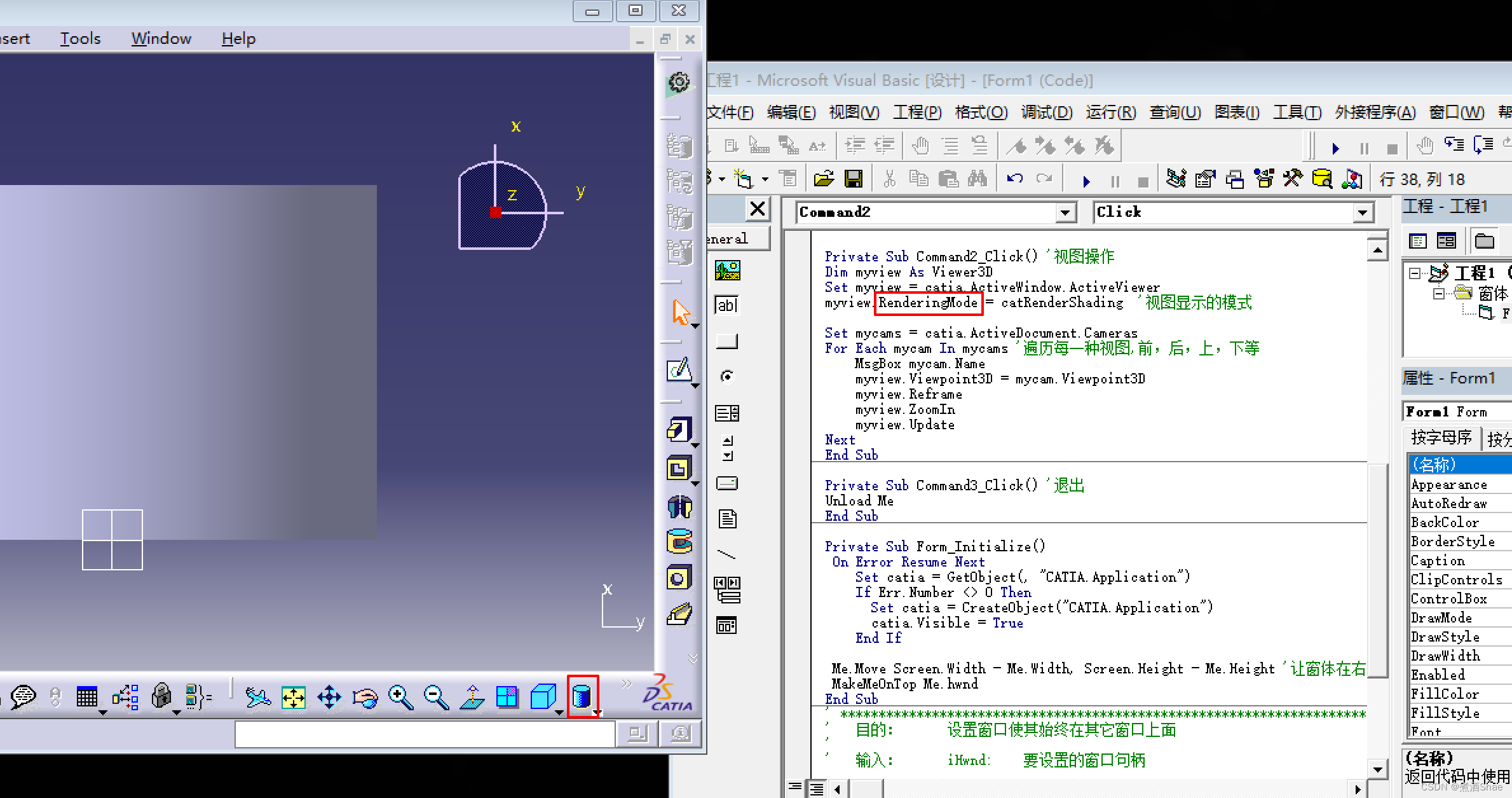This screenshot has width=1512, height=798.
Task: Click Fit All In view icon
Action: (x=294, y=698)
